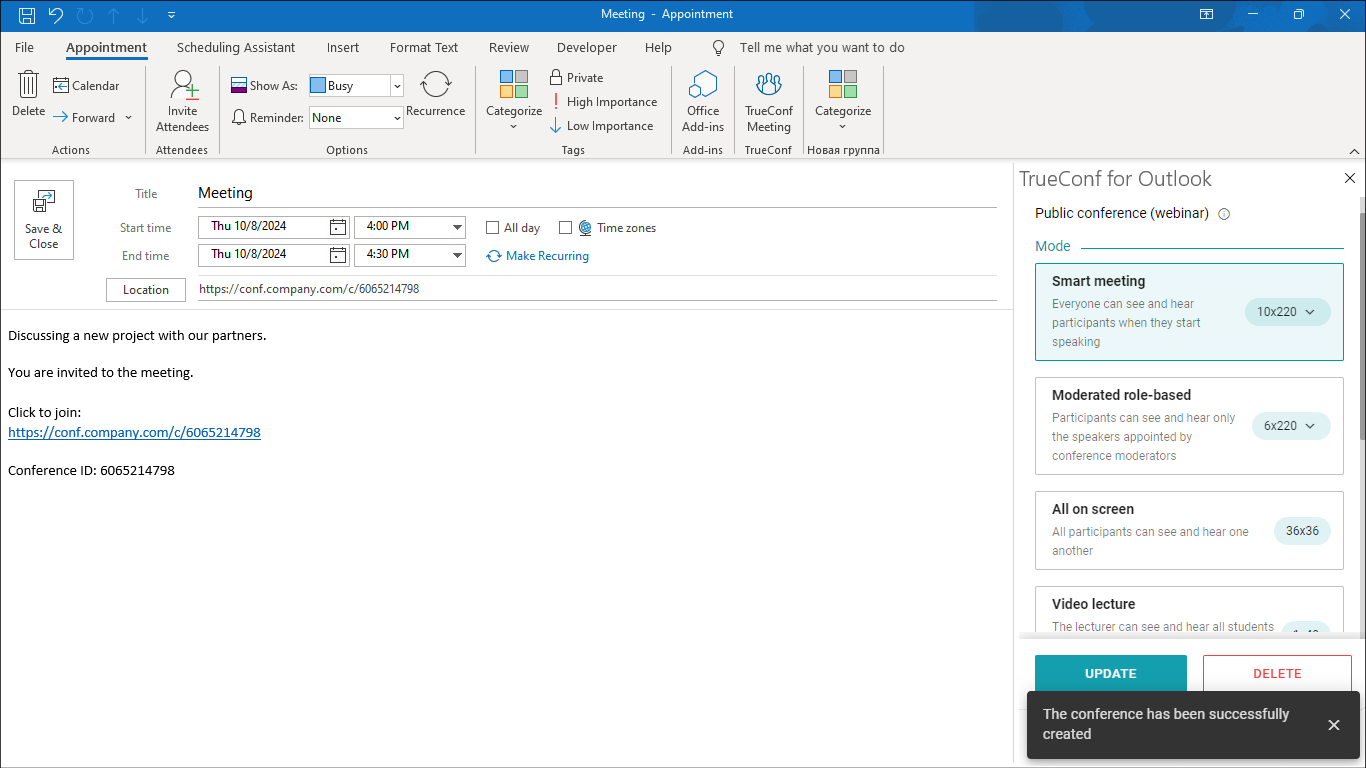This screenshot has height=768, width=1366.
Task: Open Calendar from Actions group
Action: (x=86, y=86)
